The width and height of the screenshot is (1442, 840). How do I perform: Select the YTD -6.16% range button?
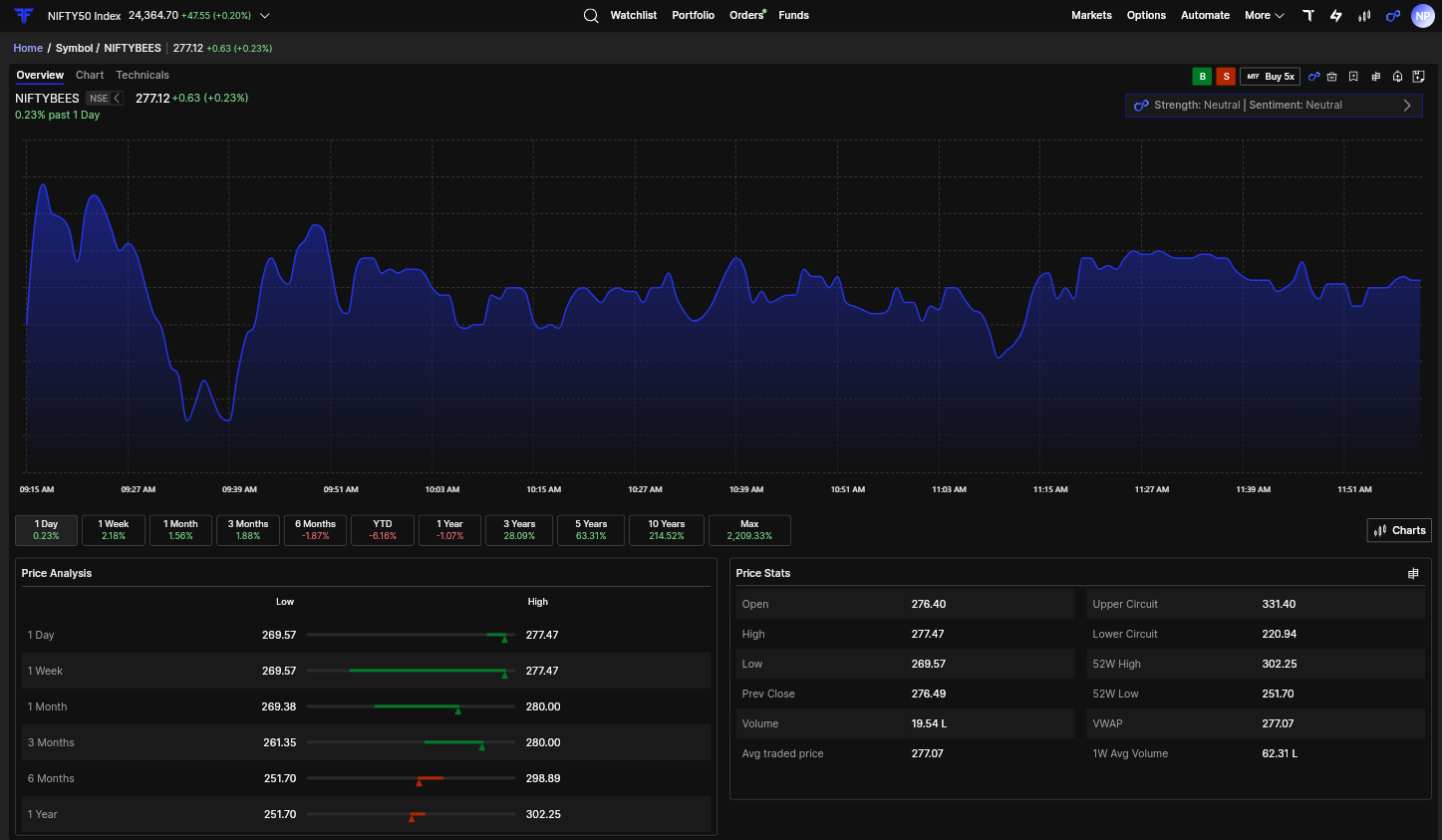[383, 530]
